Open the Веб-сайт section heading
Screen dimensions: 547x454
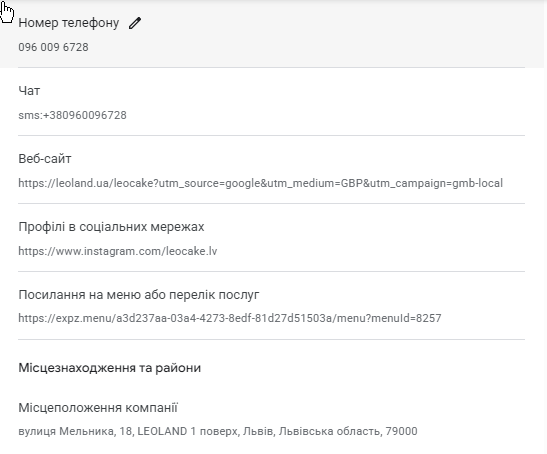(x=45, y=159)
